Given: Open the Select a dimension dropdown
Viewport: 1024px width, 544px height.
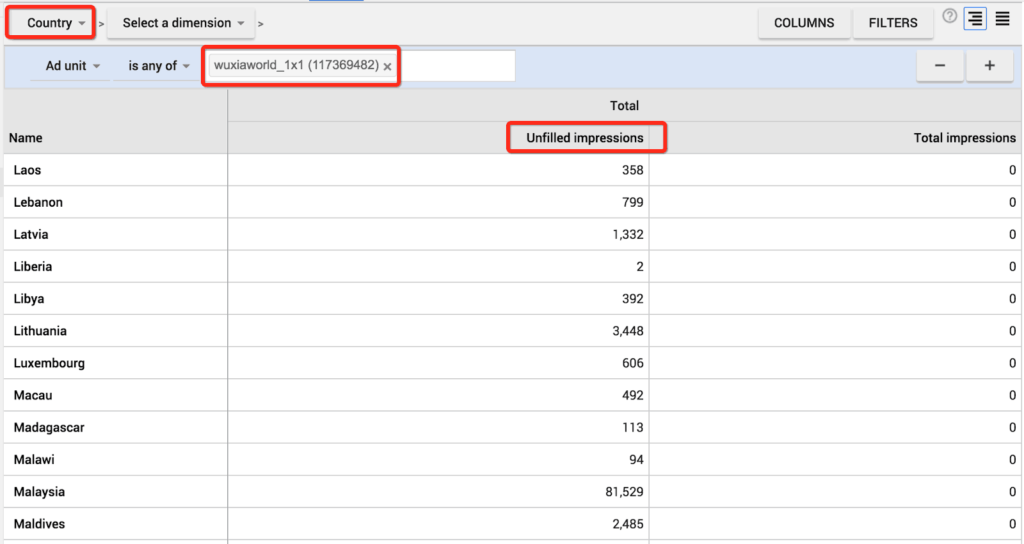Looking at the screenshot, I should [181, 23].
